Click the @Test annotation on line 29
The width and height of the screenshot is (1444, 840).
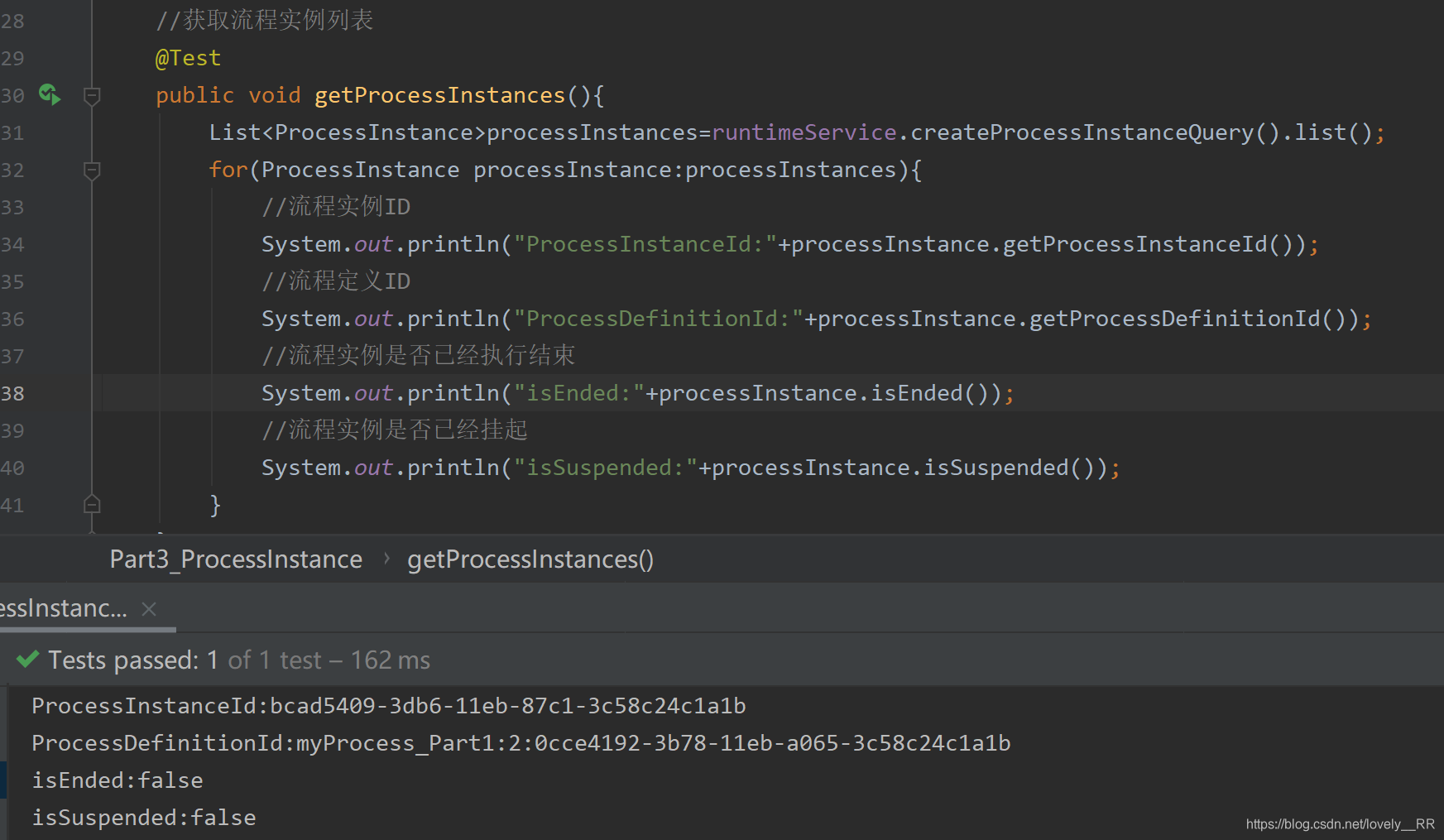189,58
